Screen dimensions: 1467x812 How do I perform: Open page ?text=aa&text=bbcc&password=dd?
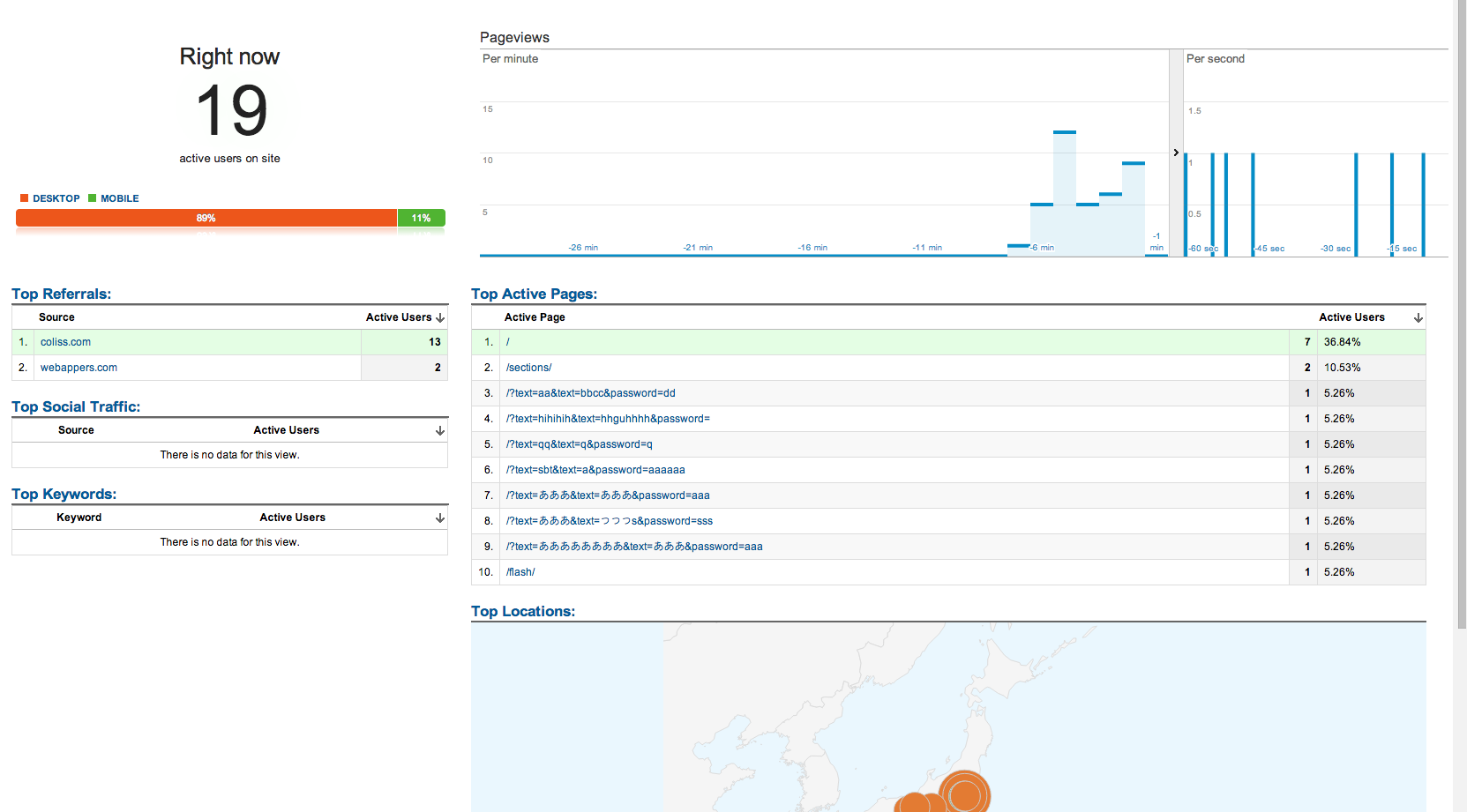coord(590,393)
